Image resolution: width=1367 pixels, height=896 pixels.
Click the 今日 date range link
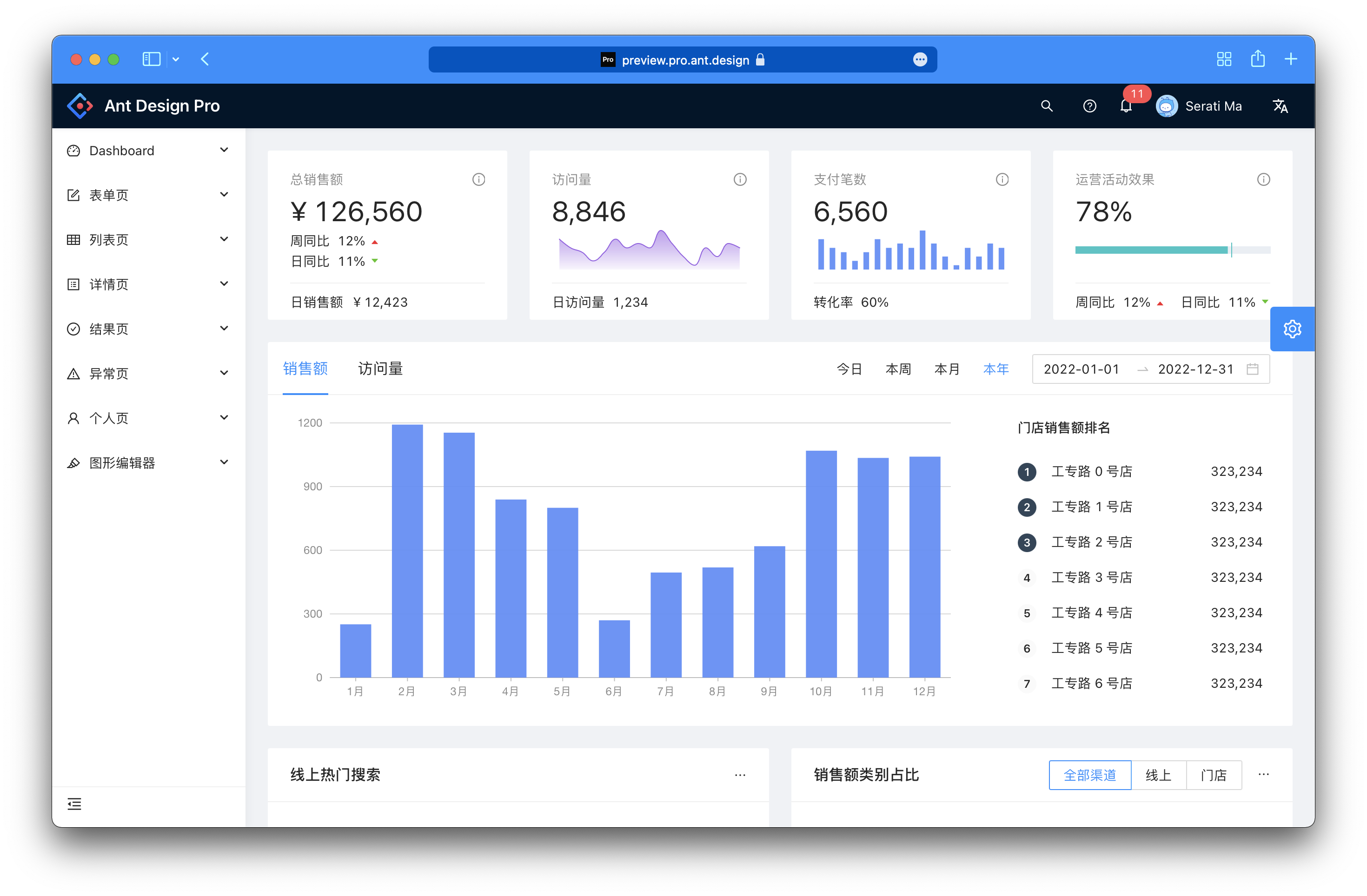[849, 369]
